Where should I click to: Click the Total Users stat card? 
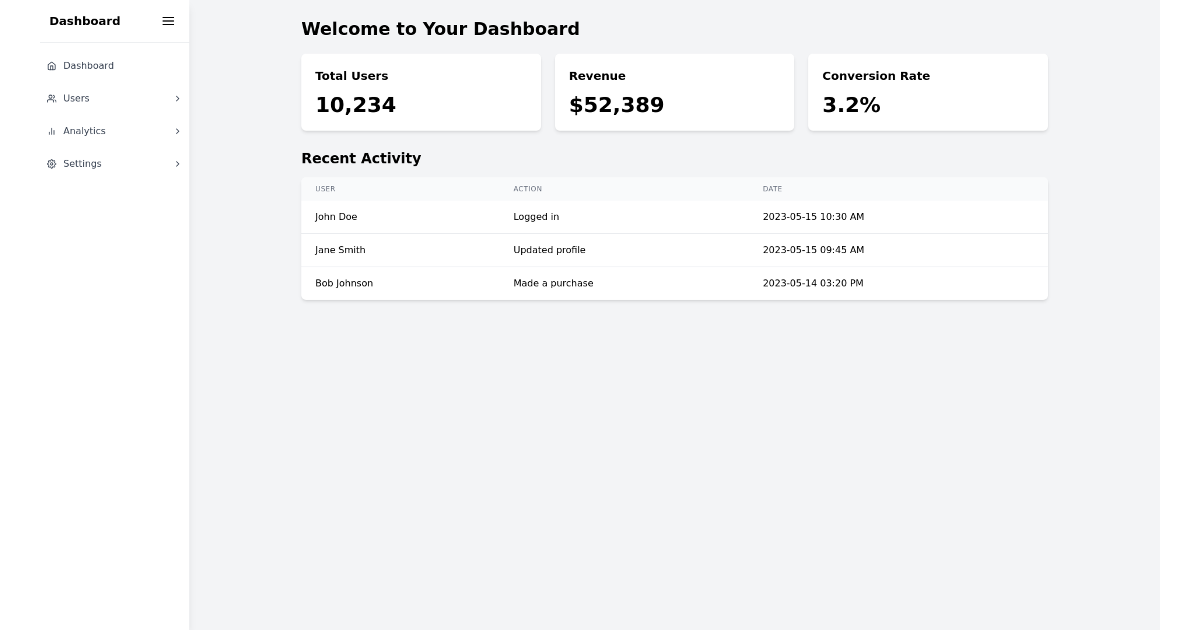[x=421, y=92]
